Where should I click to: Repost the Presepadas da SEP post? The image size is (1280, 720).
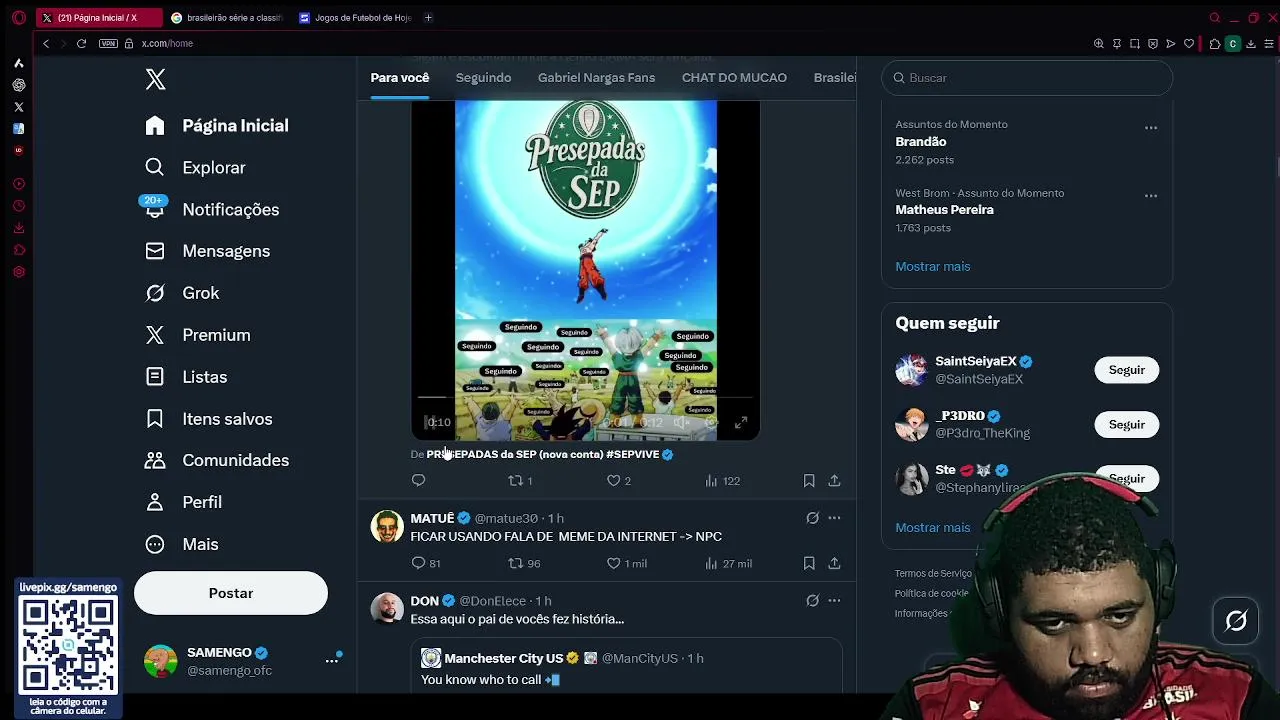[x=520, y=481]
